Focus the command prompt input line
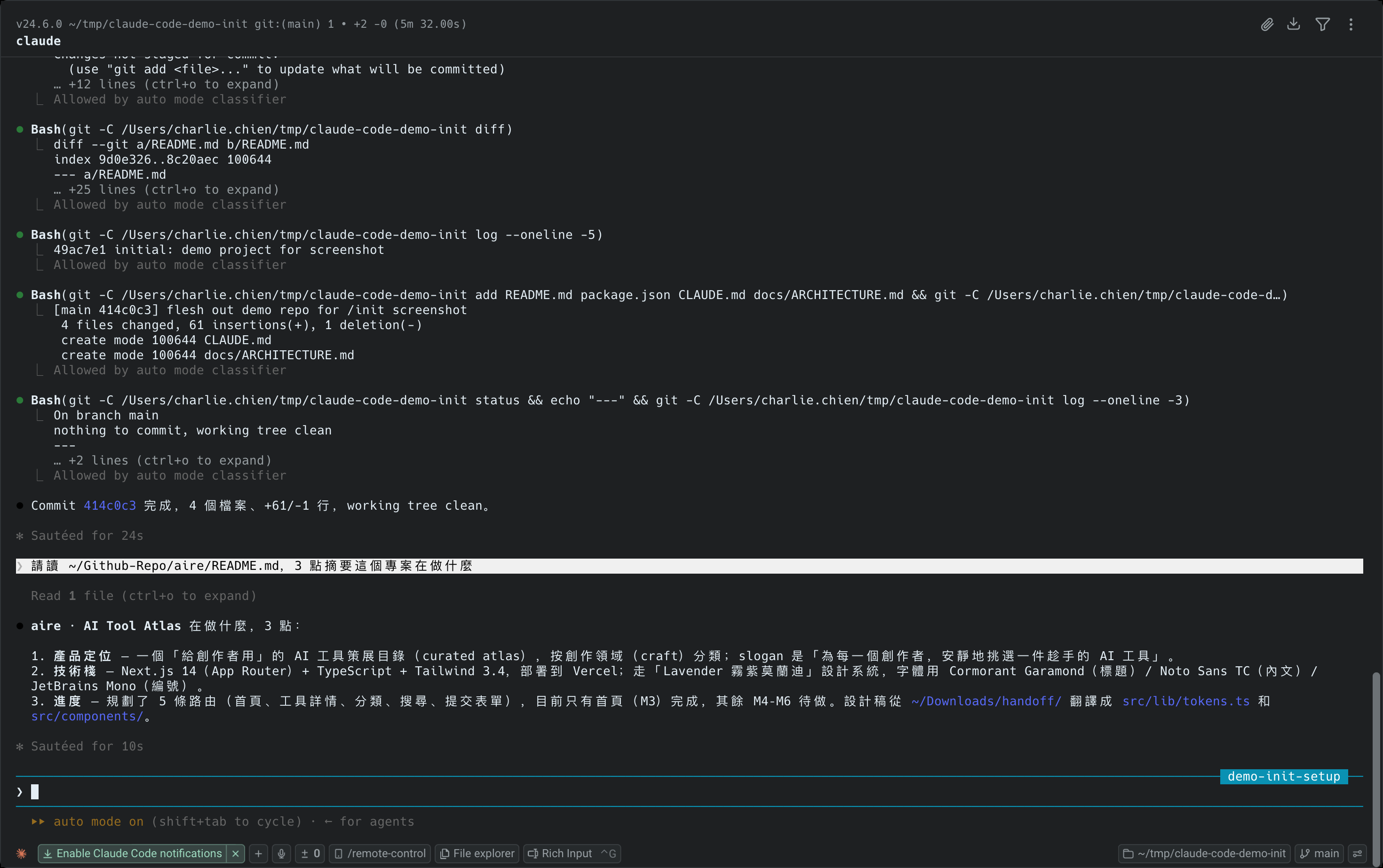1383x868 pixels. pyautogui.click(x=689, y=792)
